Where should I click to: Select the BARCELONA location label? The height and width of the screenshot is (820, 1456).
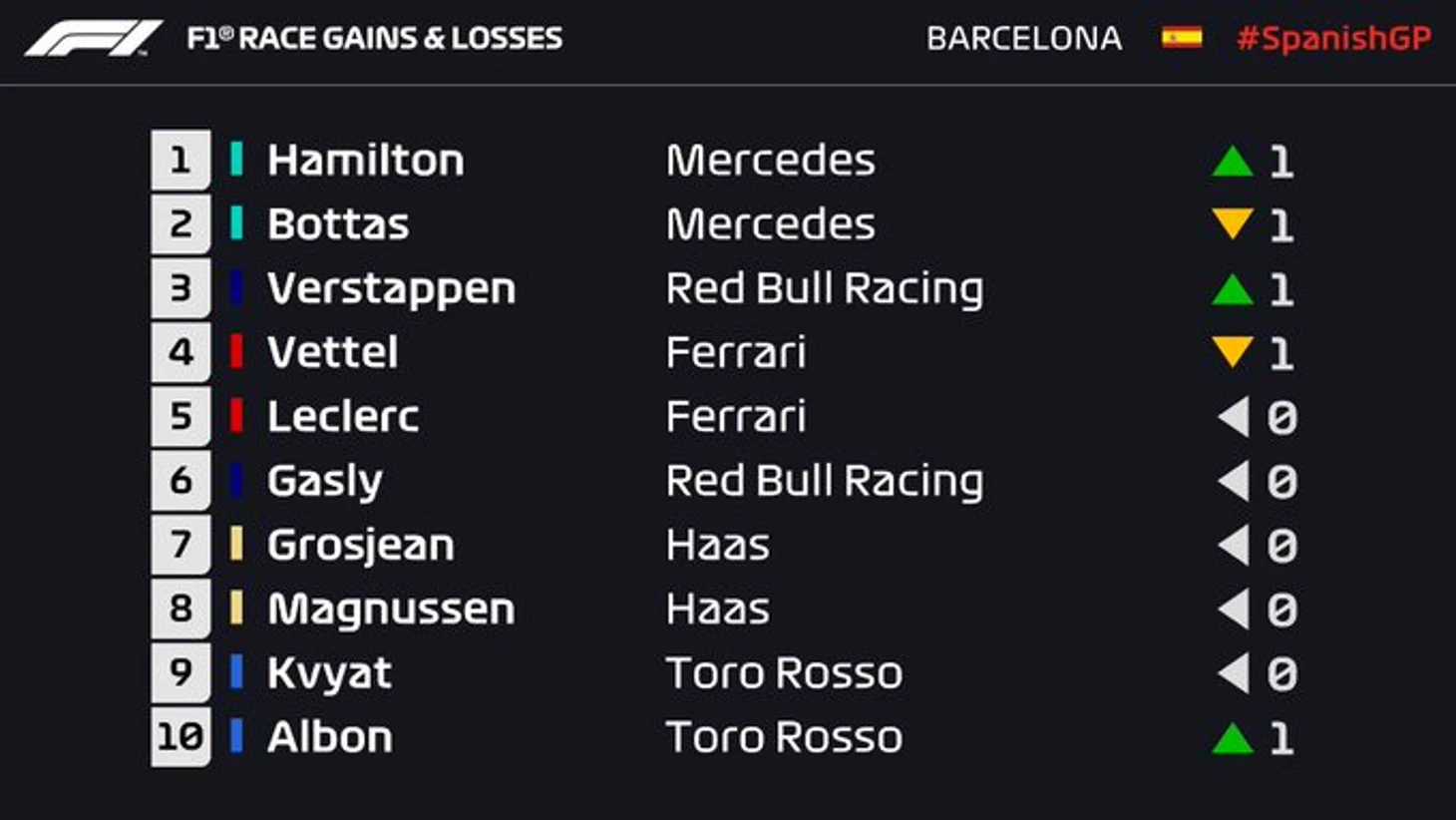1023,38
